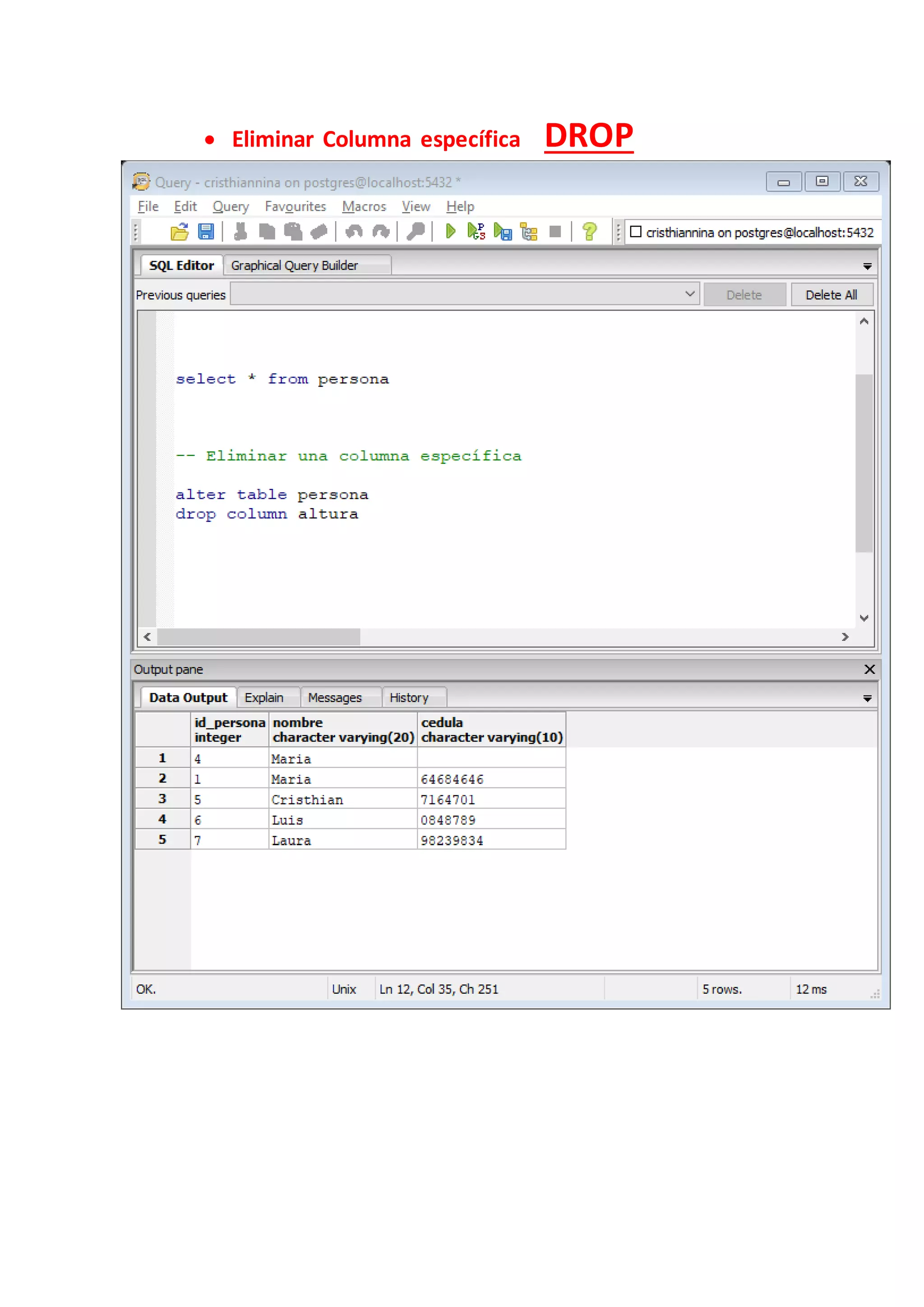Open the Help menu
The image size is (924, 1307).
click(x=460, y=207)
